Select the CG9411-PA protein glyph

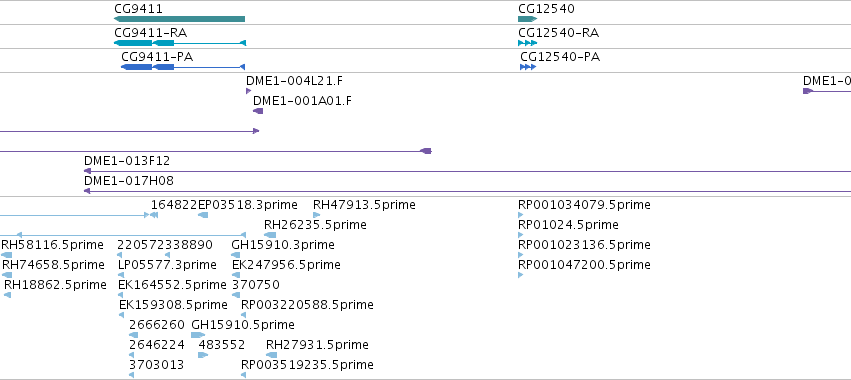(183, 67)
